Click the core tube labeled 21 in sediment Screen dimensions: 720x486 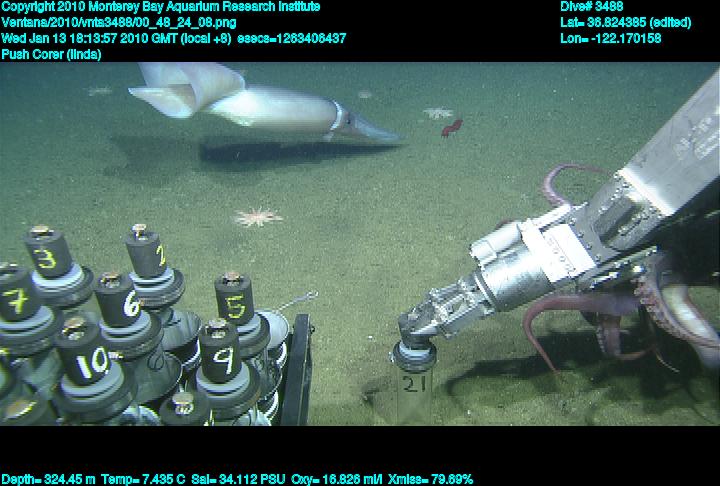[x=414, y=384]
